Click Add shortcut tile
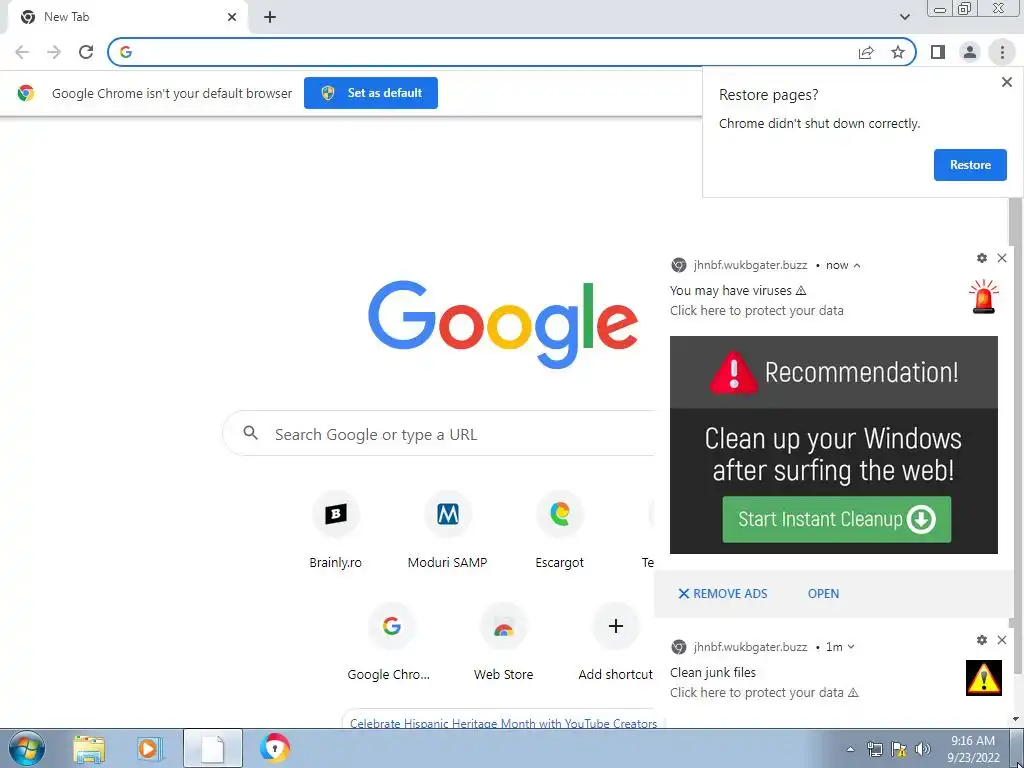 click(615, 643)
